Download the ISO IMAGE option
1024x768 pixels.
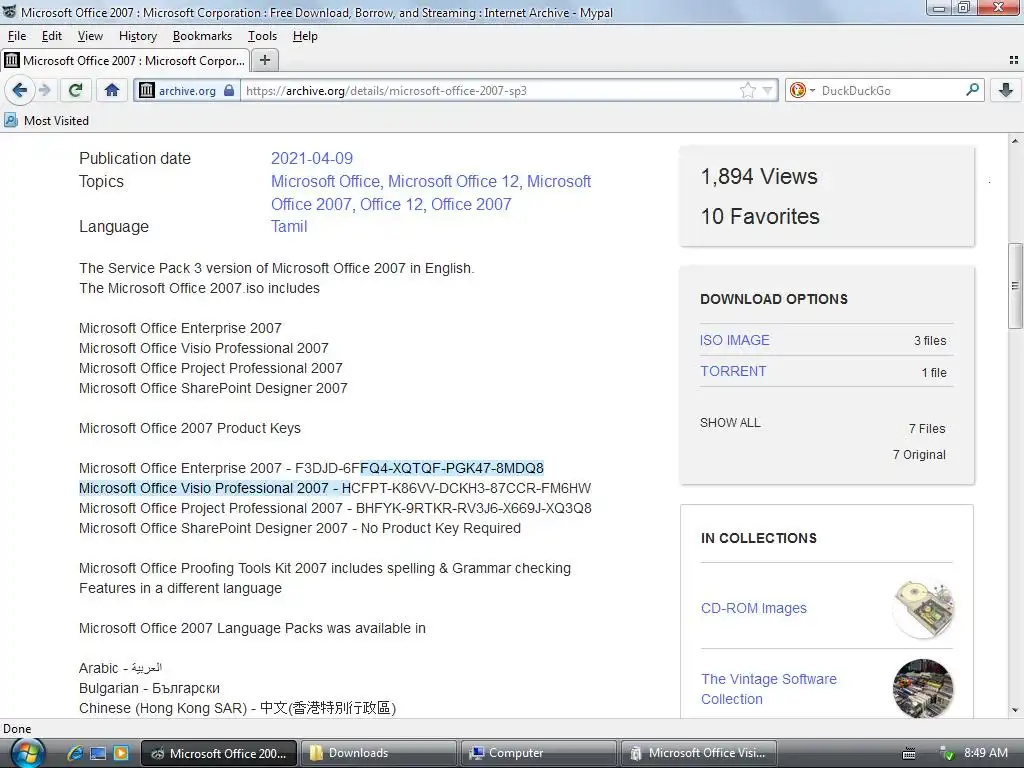pyautogui.click(x=735, y=340)
